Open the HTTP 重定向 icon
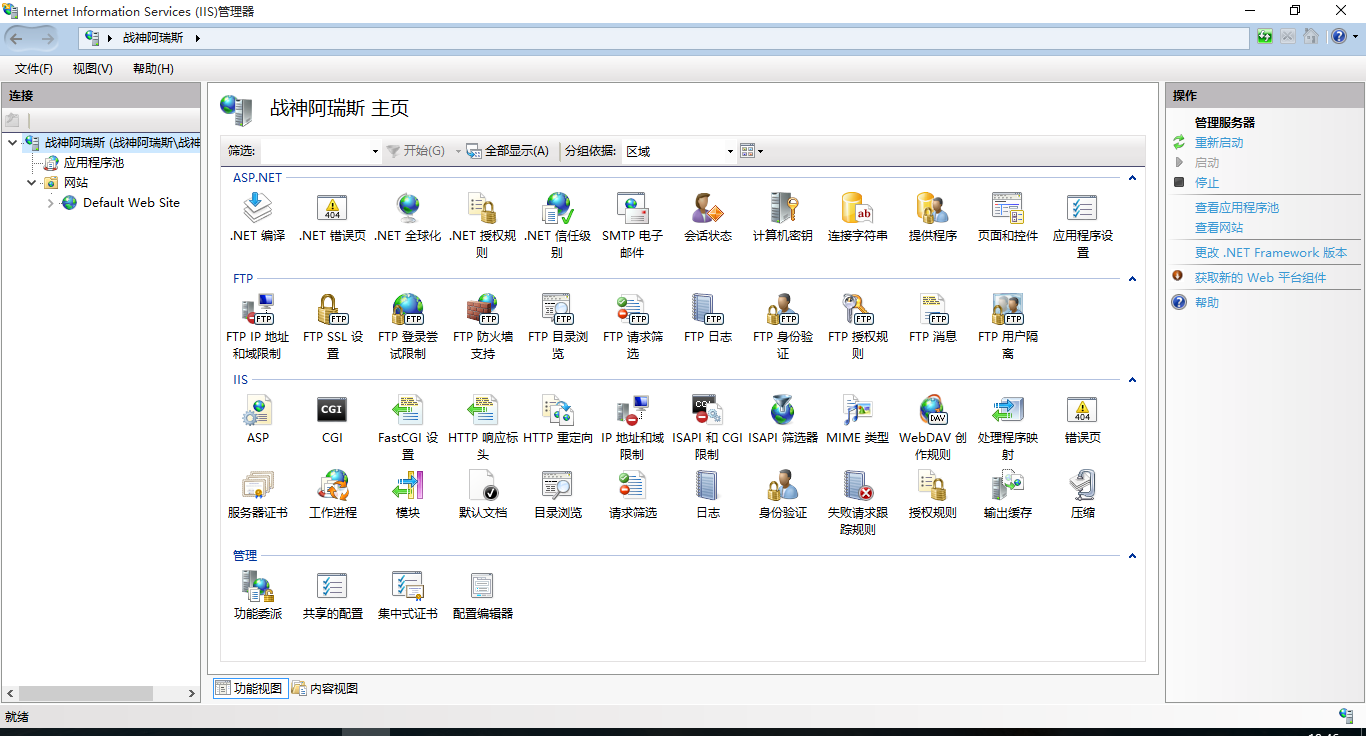 [558, 410]
